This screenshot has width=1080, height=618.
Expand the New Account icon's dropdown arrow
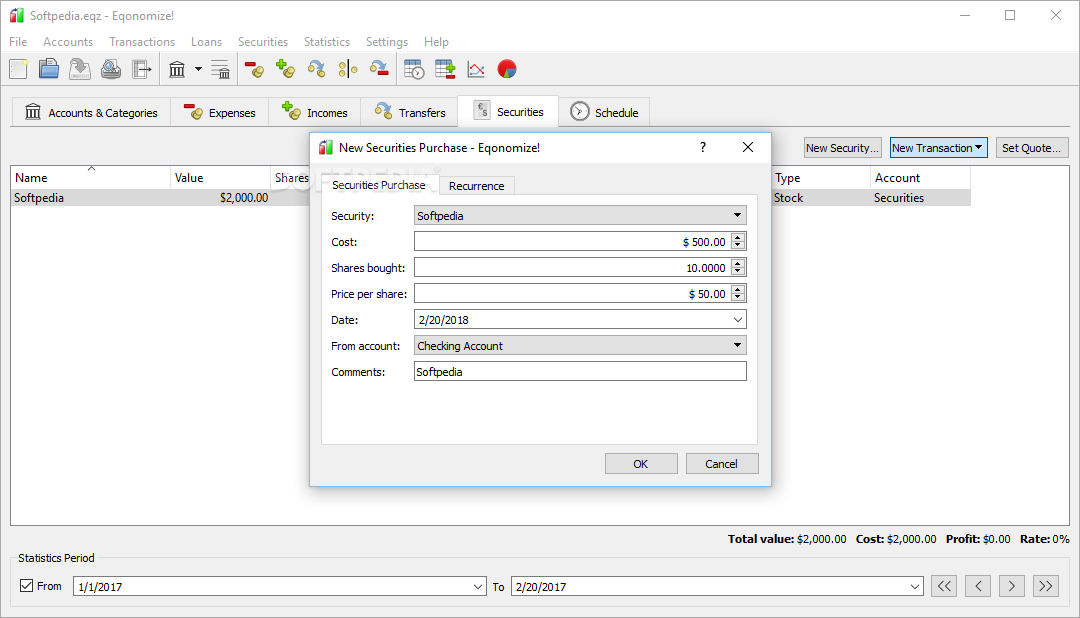pos(198,69)
